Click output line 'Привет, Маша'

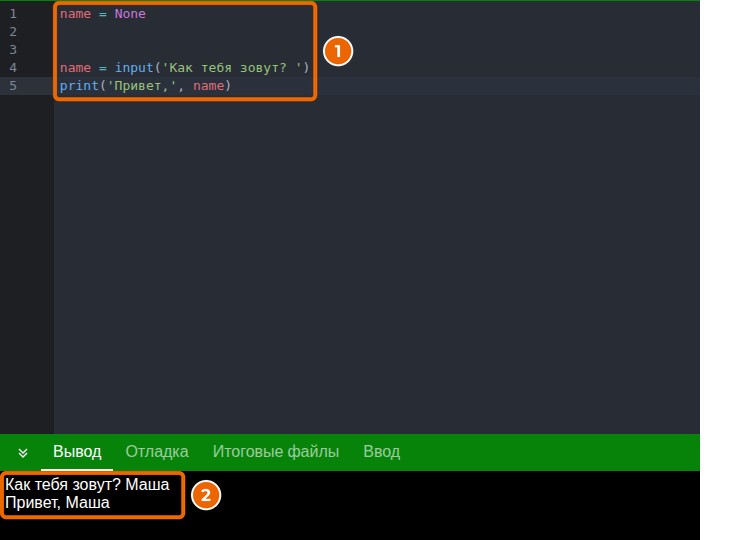pyautogui.click(x=57, y=503)
